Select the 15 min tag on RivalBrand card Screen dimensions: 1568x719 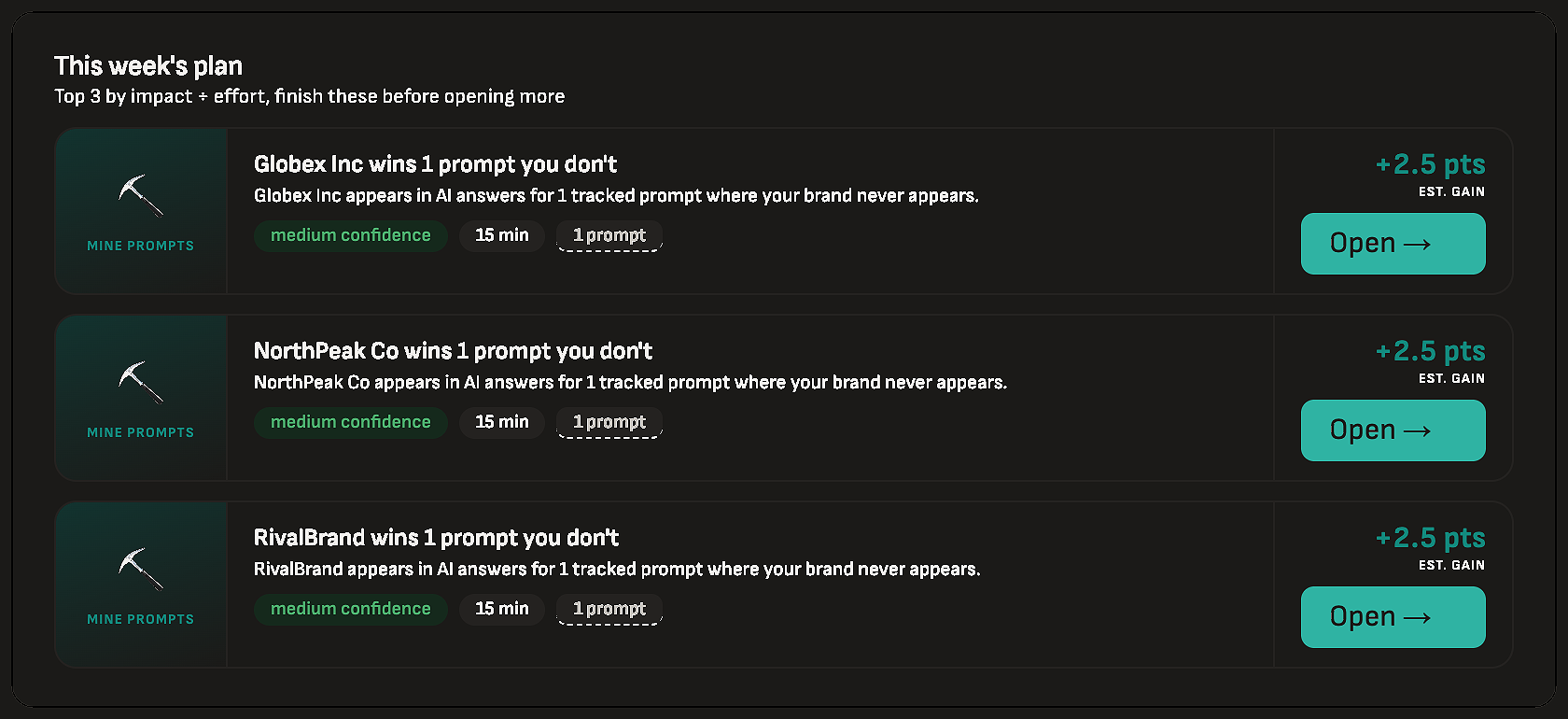tap(502, 609)
